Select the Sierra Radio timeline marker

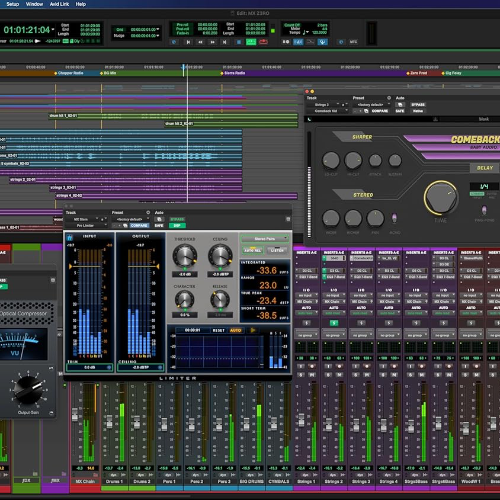pyautogui.click(x=233, y=73)
